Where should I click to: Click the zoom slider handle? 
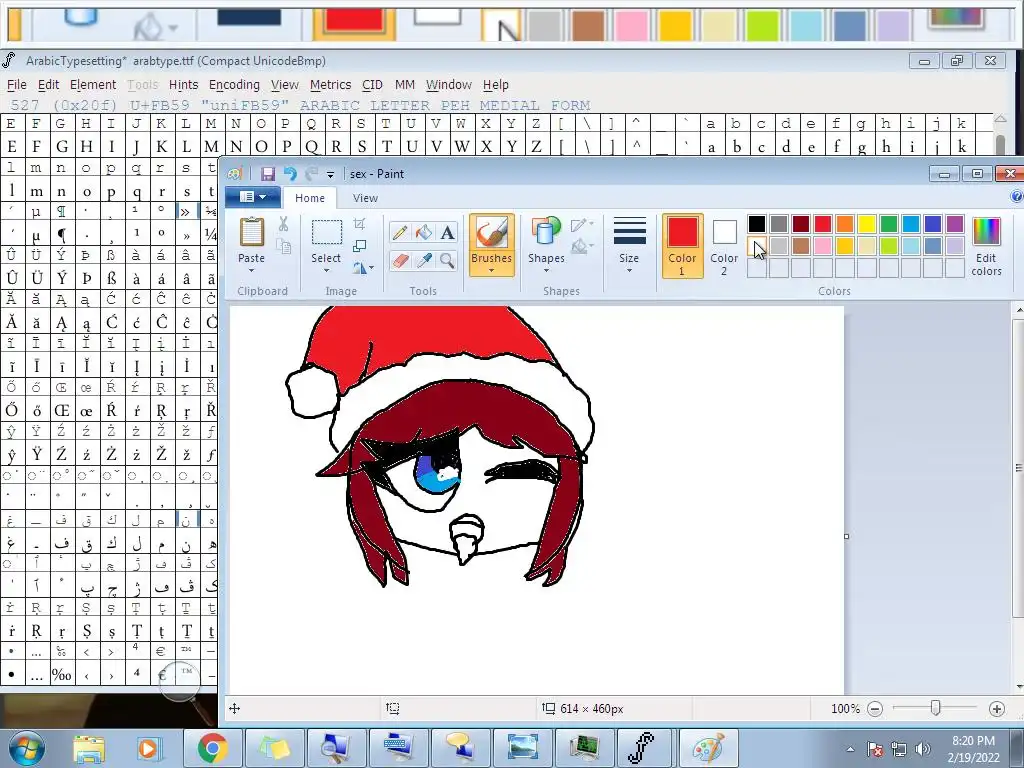[935, 708]
